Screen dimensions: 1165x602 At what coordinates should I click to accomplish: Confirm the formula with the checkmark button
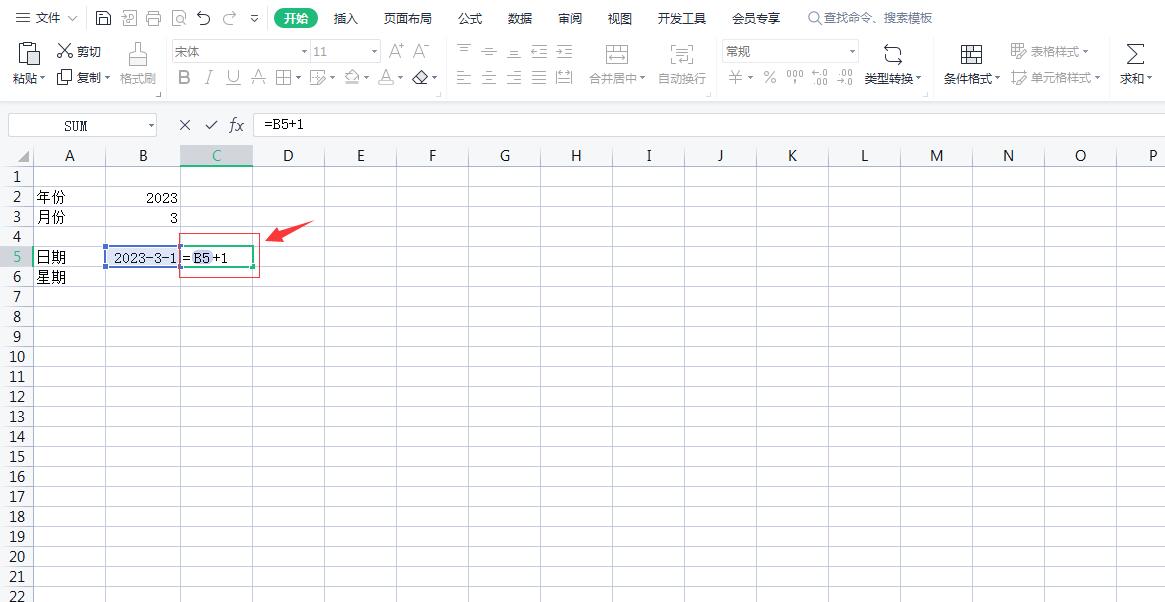coord(211,124)
